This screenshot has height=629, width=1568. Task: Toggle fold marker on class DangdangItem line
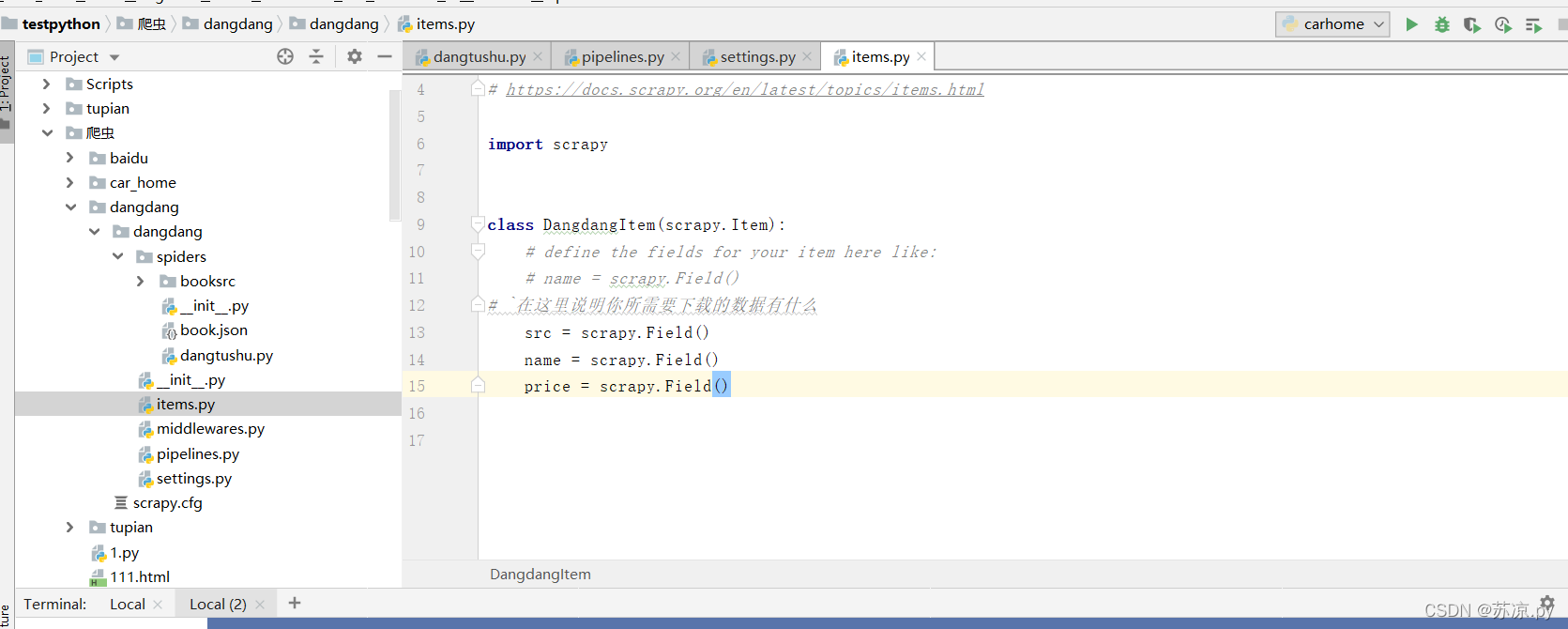tap(478, 224)
